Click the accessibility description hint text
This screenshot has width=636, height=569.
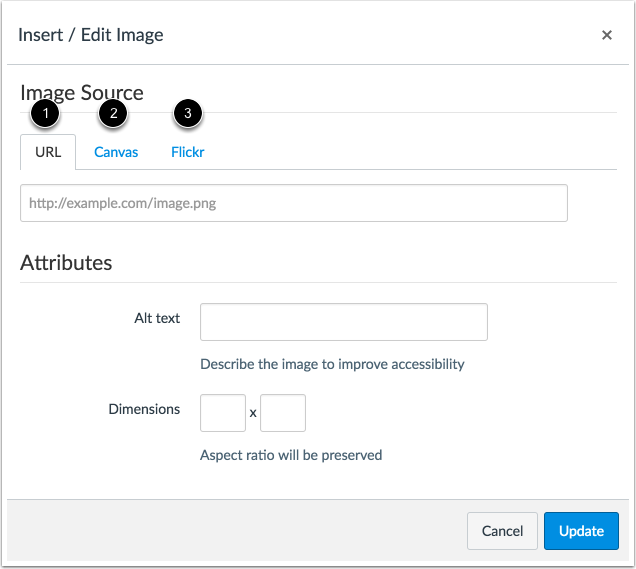pyautogui.click(x=332, y=364)
